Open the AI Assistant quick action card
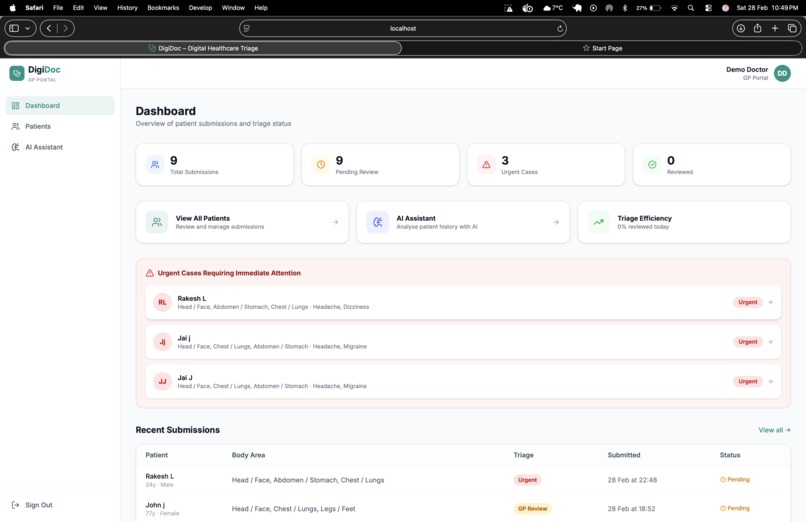806x522 pixels. pyautogui.click(x=463, y=222)
